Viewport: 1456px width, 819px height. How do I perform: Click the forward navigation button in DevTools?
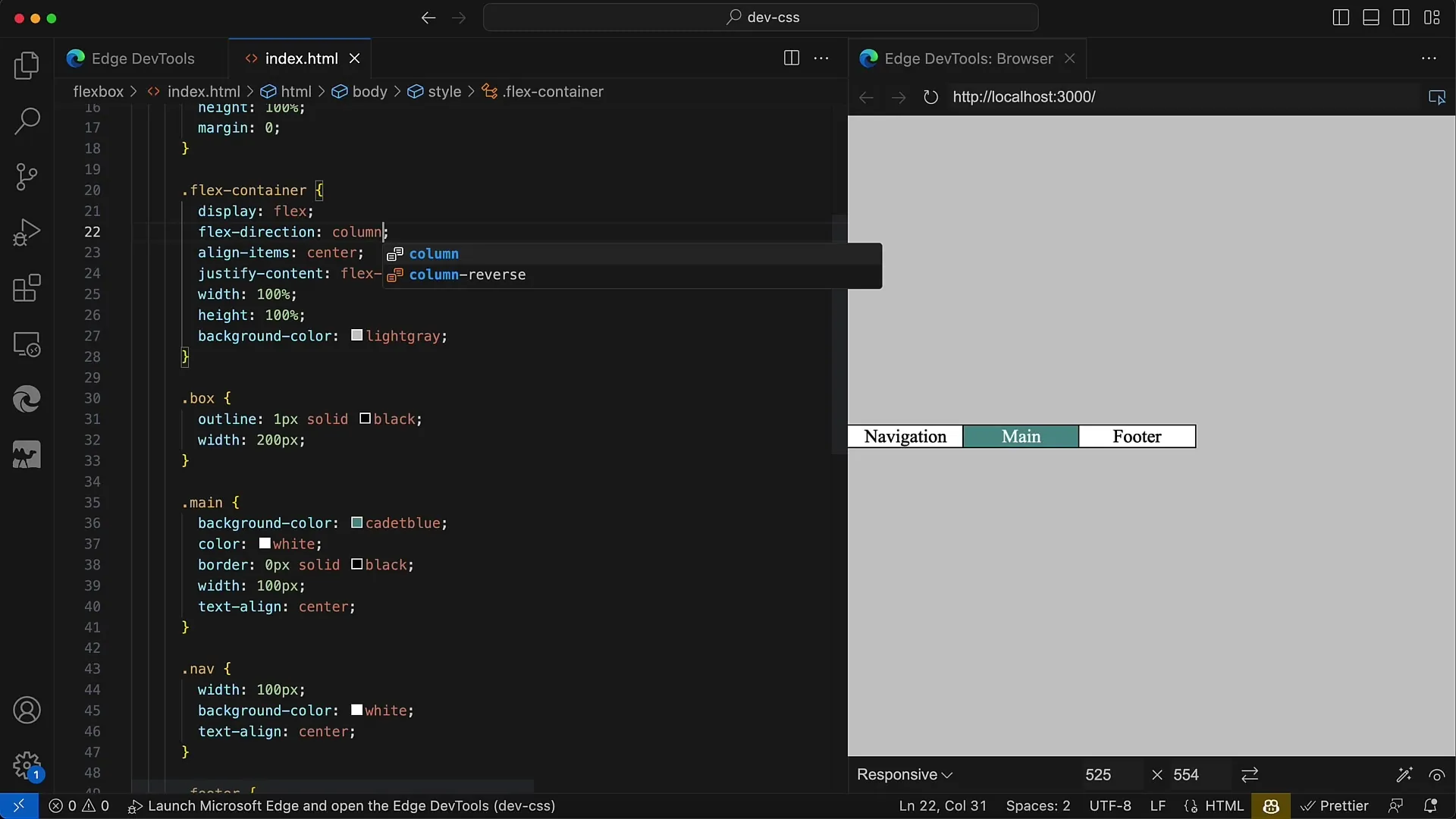(x=898, y=97)
